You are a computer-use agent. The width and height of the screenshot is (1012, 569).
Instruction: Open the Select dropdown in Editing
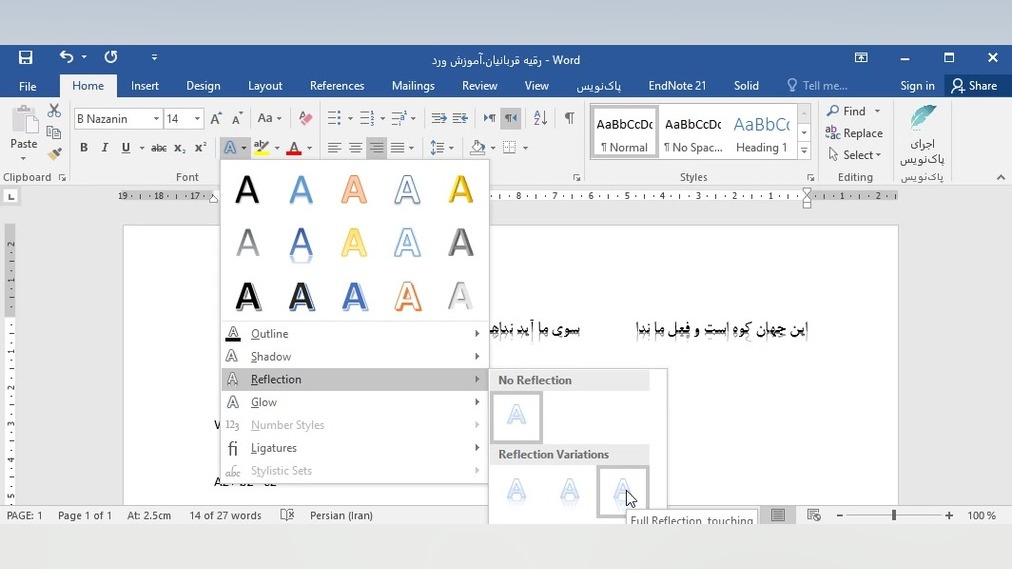pyautogui.click(x=855, y=155)
